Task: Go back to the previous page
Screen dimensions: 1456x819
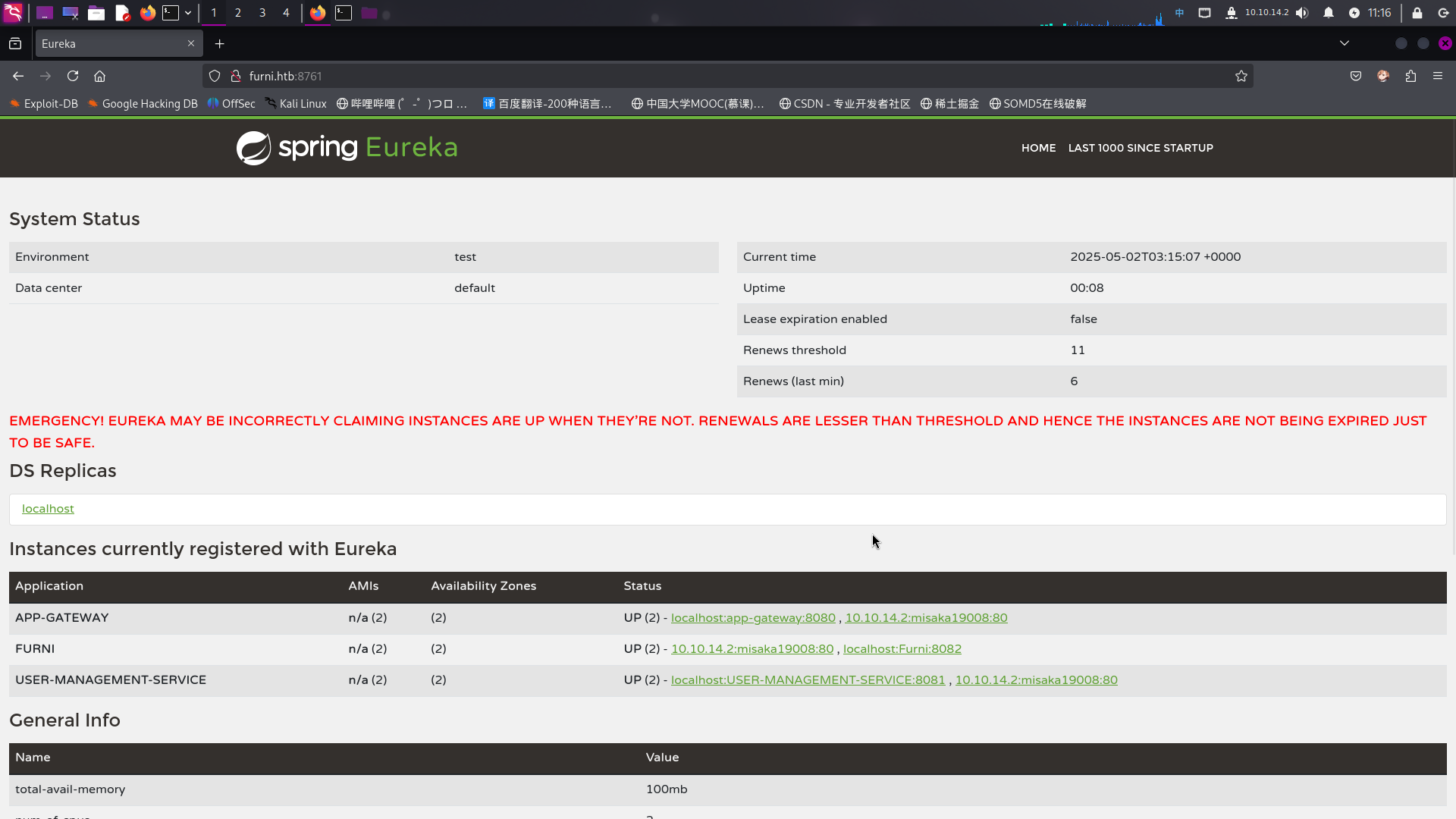Action: point(18,76)
